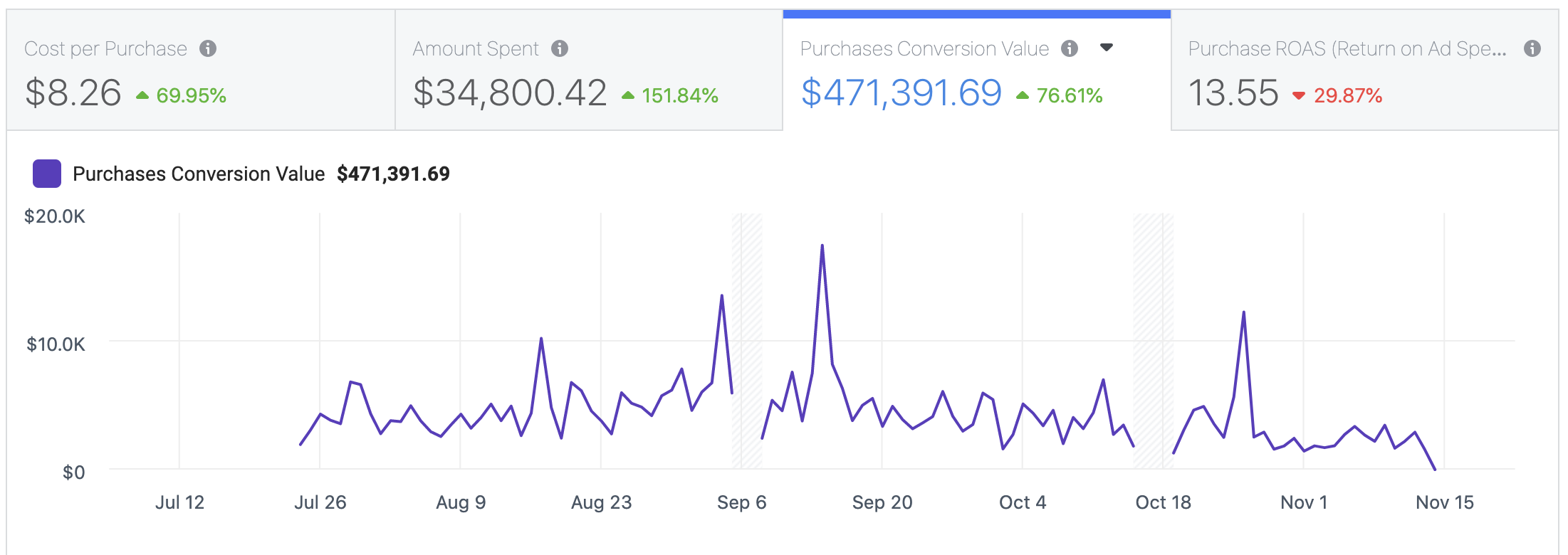
Task: Click green up arrow next to 76.61%
Action: tap(1023, 95)
